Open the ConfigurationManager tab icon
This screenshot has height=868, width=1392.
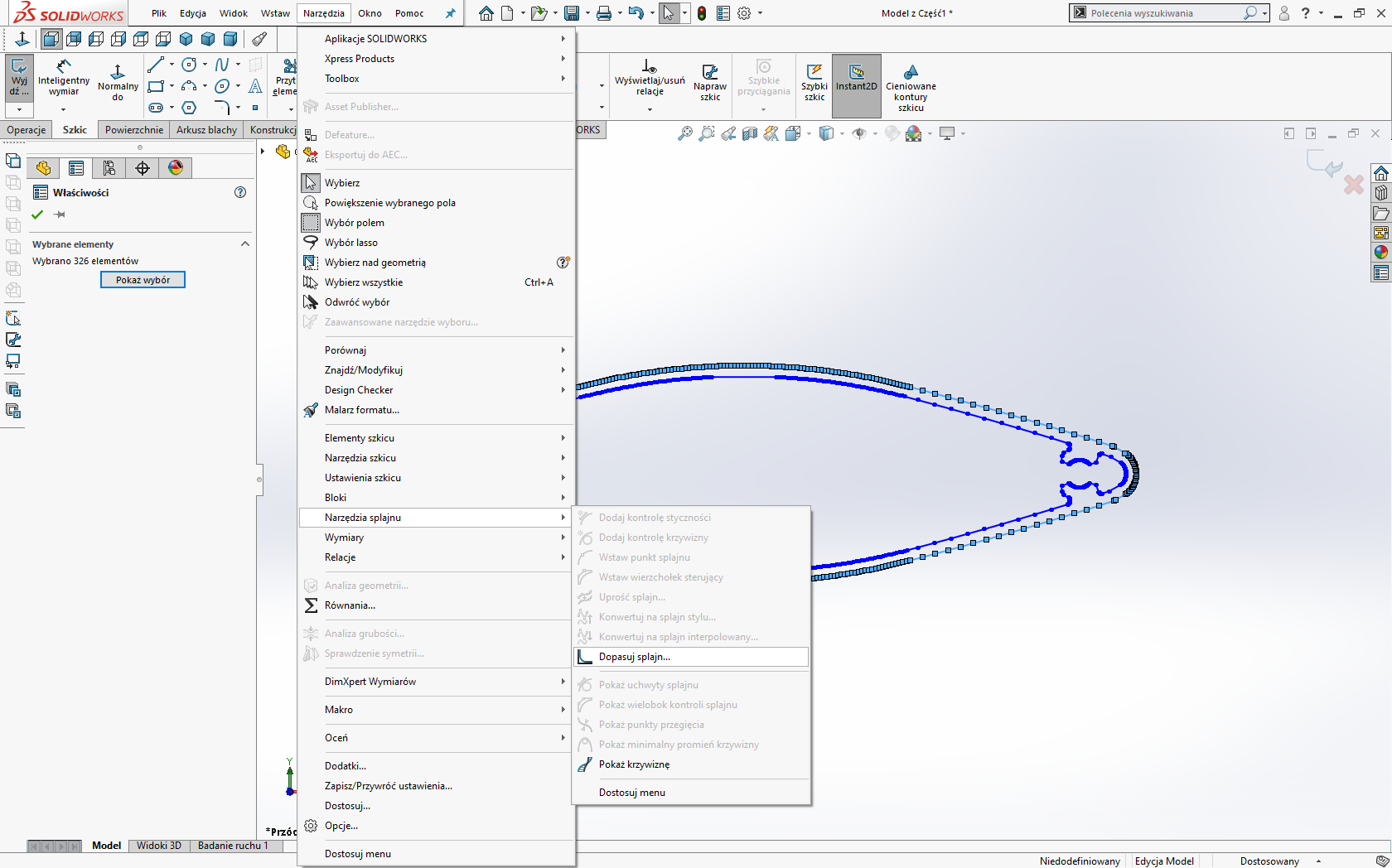[109, 168]
